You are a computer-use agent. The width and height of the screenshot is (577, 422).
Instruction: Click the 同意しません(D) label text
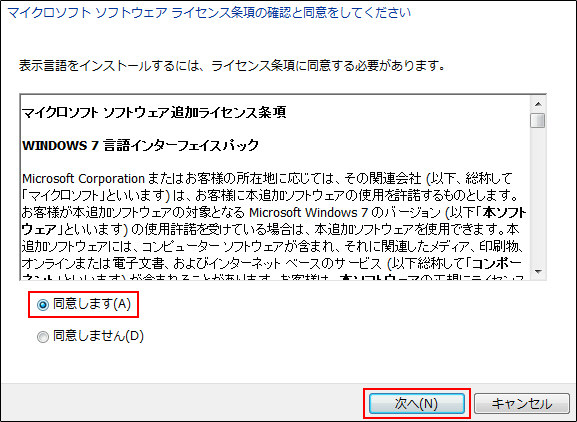tap(98, 336)
